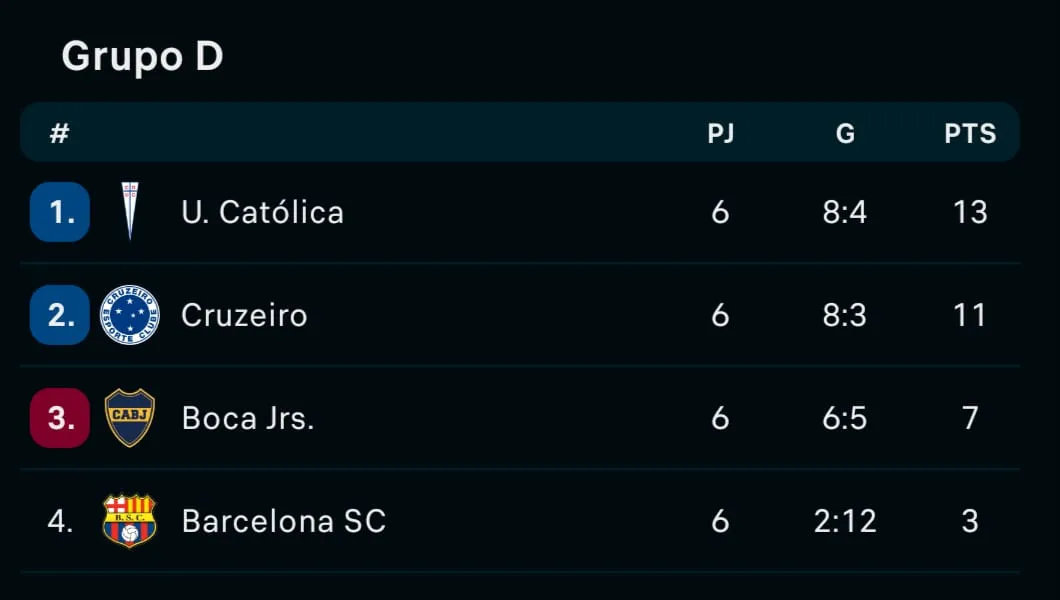
Task: Click the position 4 number
Action: click(60, 521)
